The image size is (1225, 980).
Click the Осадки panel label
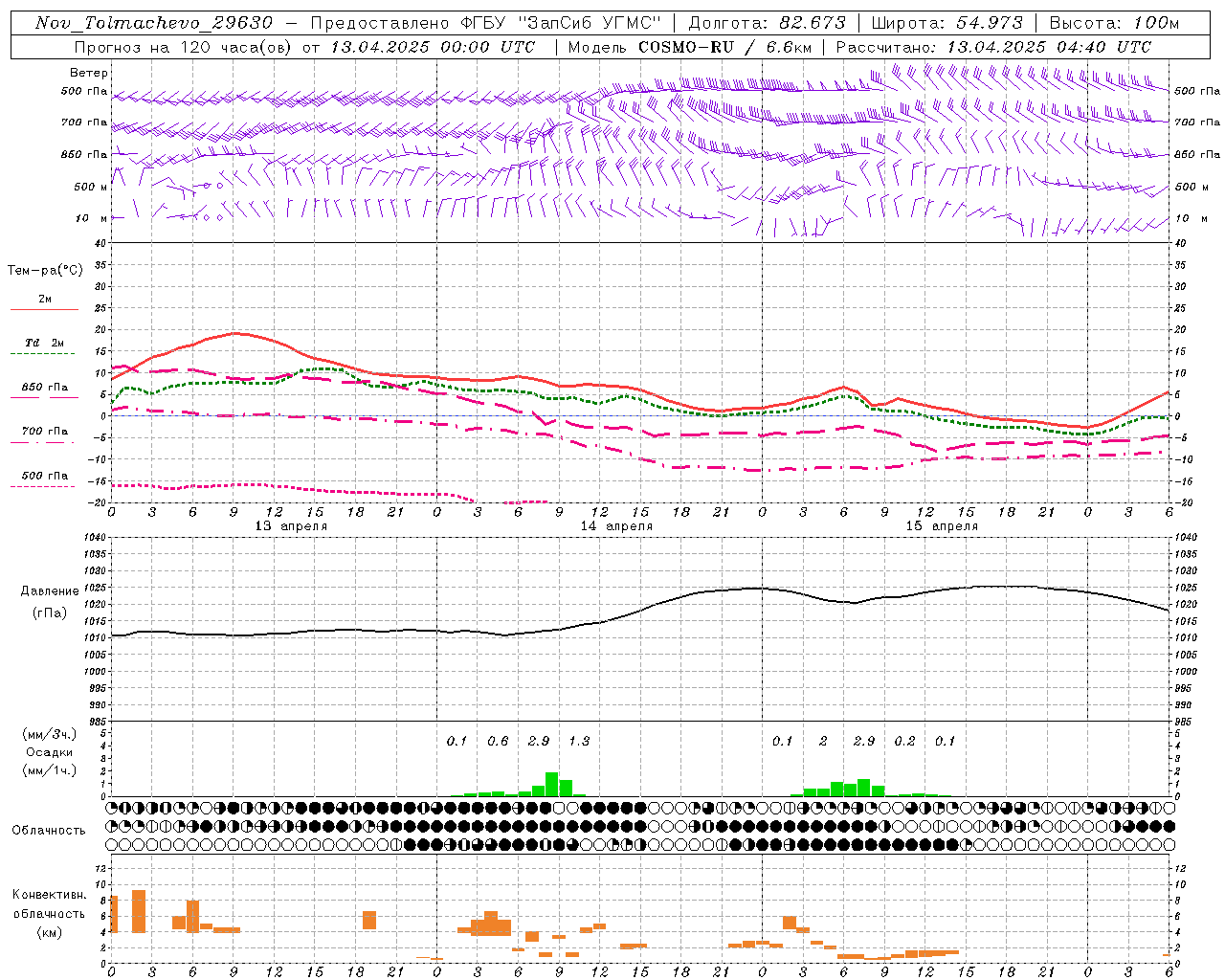click(49, 752)
